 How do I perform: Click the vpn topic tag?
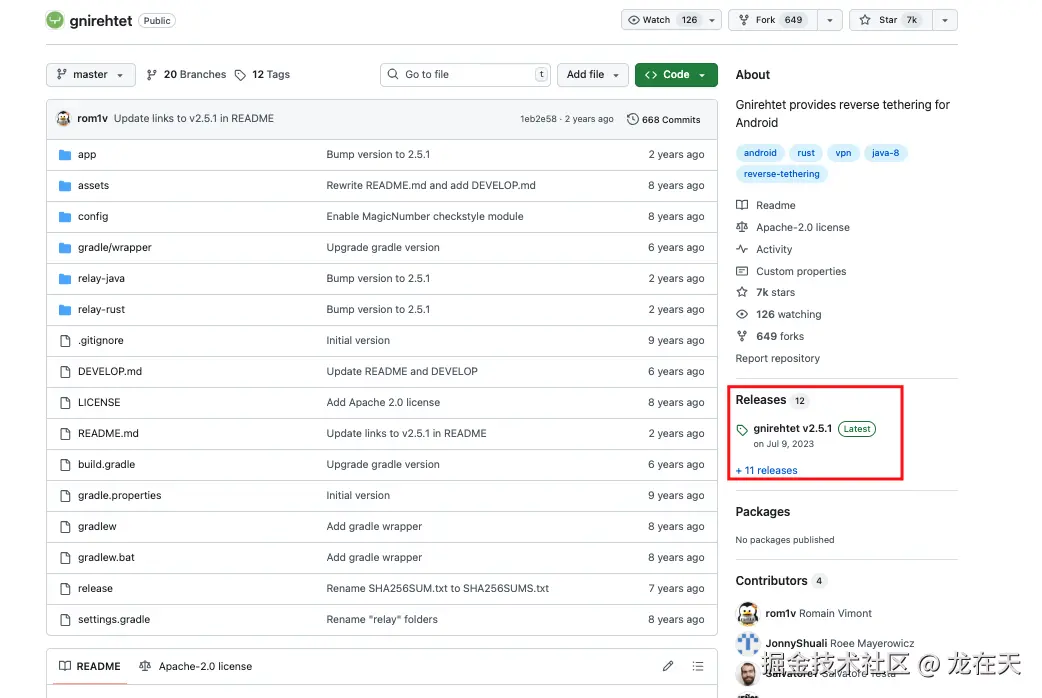[843, 153]
